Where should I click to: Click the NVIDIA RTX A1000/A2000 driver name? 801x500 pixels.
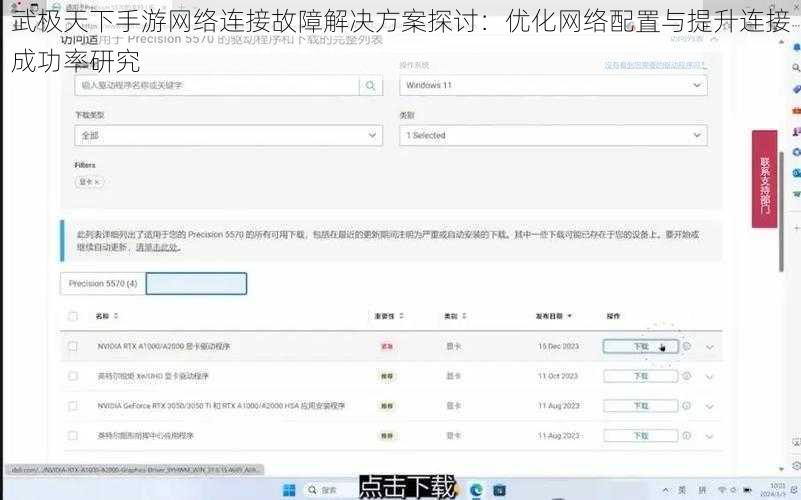pos(163,346)
